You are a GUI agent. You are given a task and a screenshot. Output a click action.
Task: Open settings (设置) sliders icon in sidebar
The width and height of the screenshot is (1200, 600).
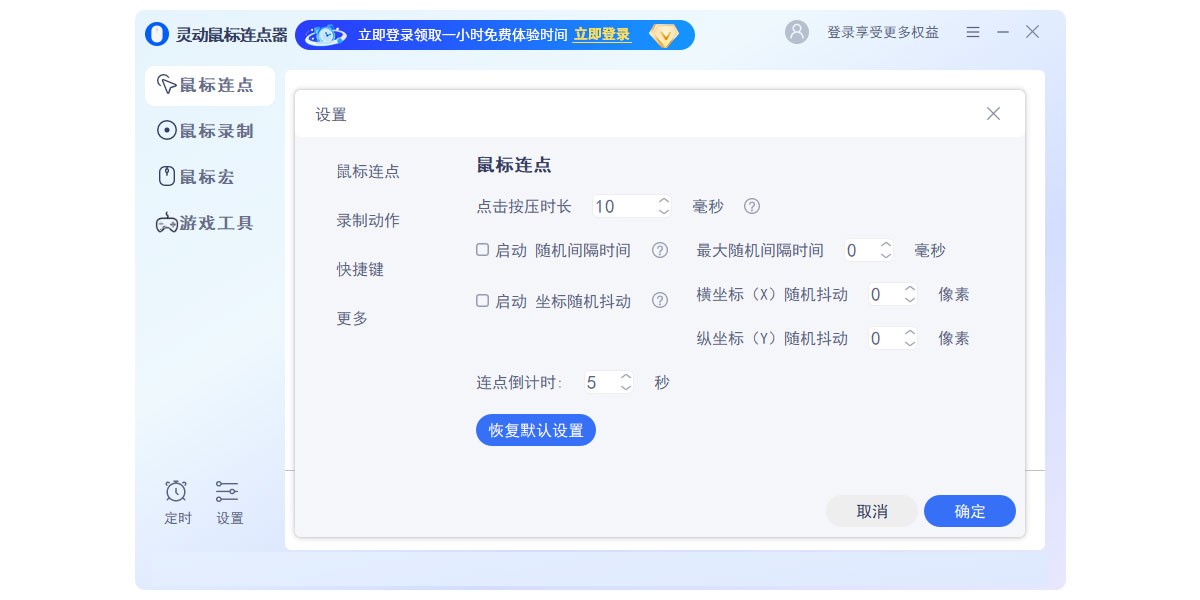(x=227, y=491)
